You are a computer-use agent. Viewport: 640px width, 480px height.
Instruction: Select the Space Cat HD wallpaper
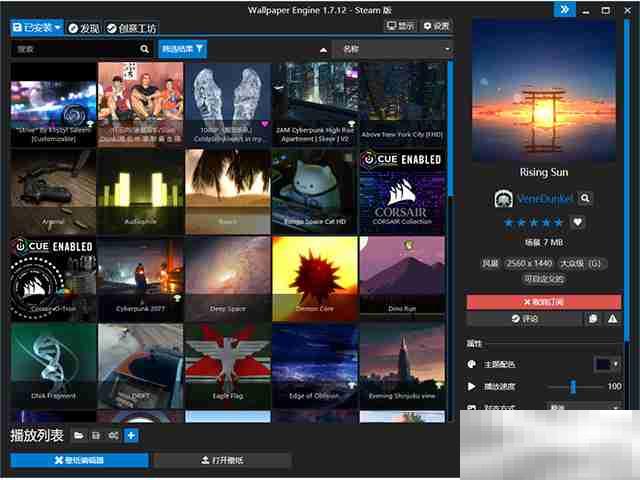click(x=315, y=191)
